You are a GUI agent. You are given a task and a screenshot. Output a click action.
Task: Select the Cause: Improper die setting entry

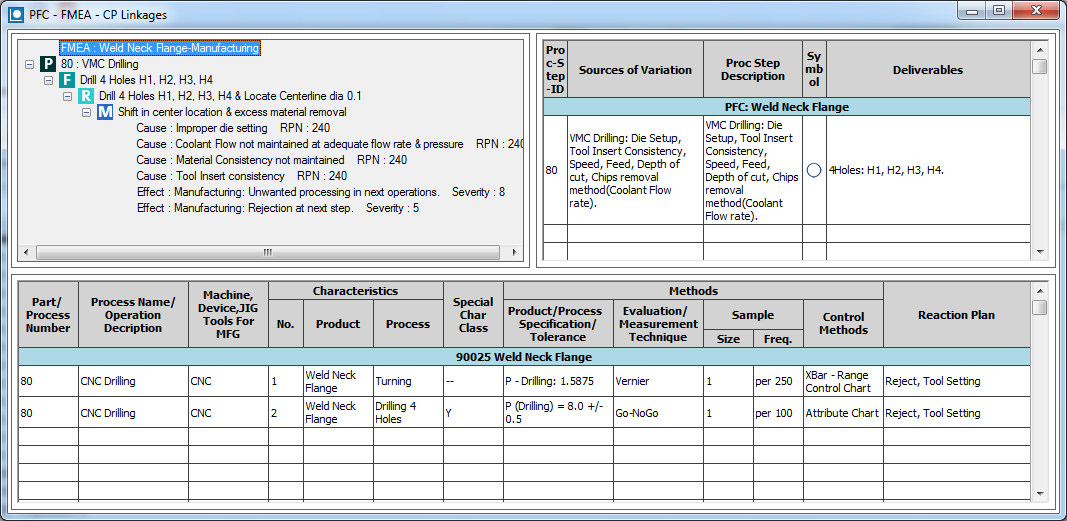[x=202, y=128]
